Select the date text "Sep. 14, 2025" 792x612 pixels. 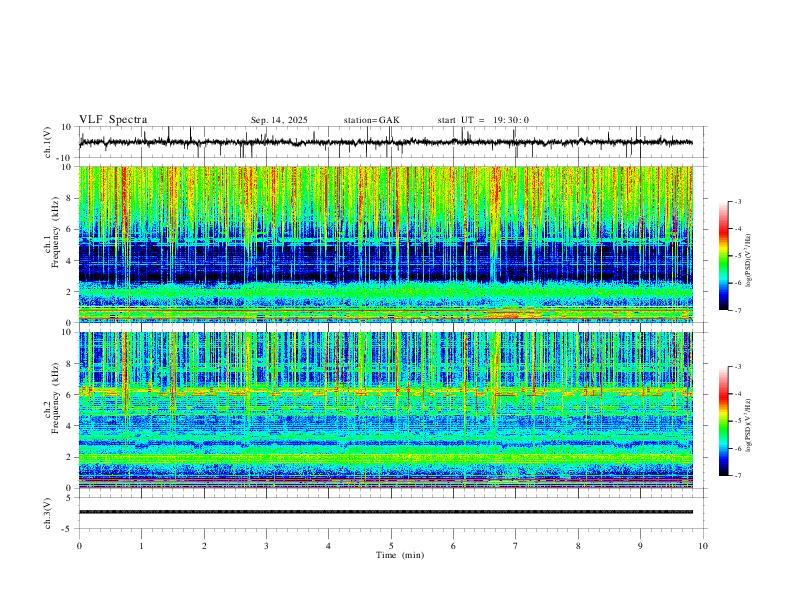pos(279,120)
